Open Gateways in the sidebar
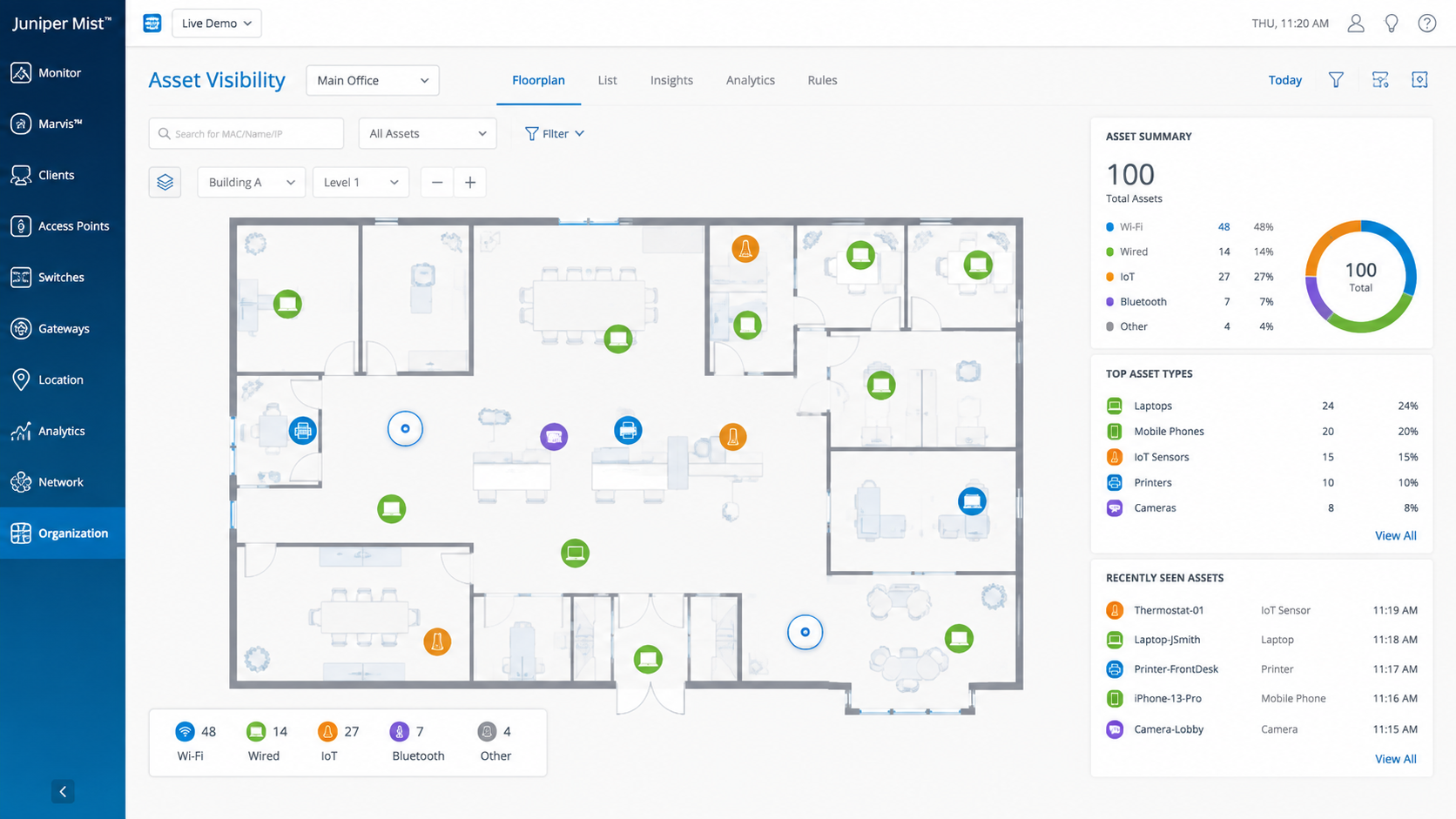 click(x=63, y=329)
